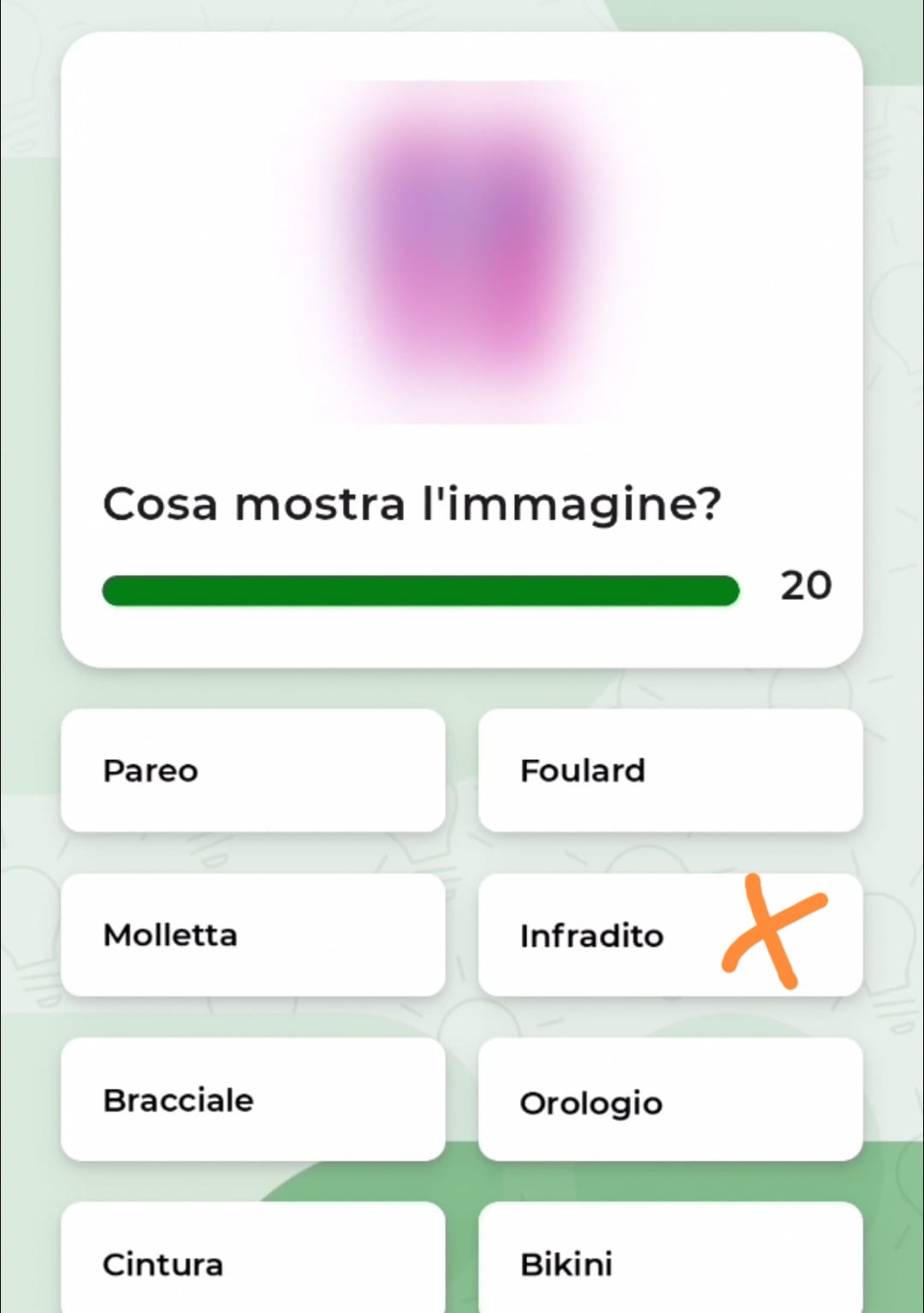The height and width of the screenshot is (1313, 924).
Task: Select the Bikini answer
Action: (670, 1262)
